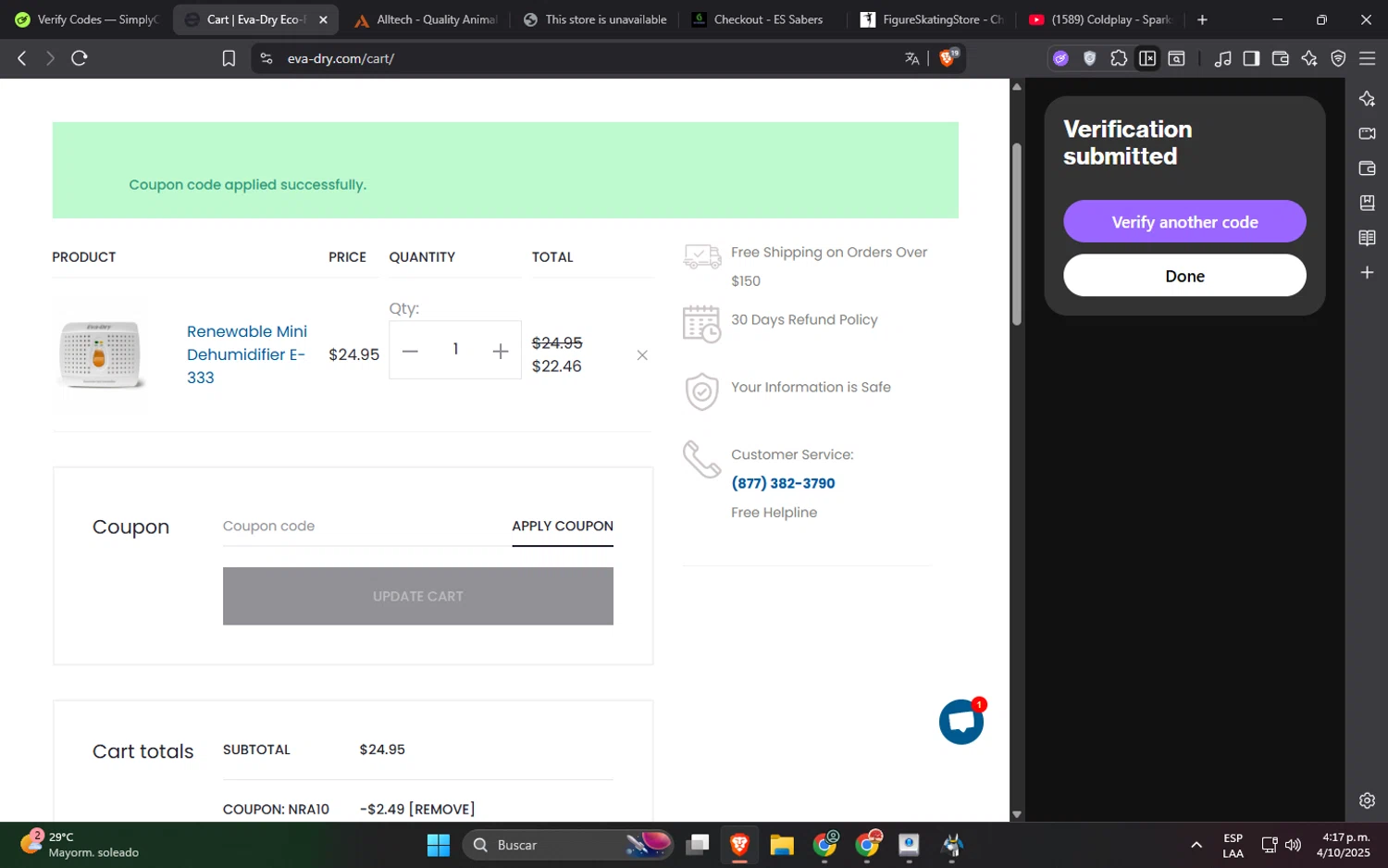1388x868 pixels.
Task: Open clock showing 4:17 p.m.
Action: click(x=1344, y=845)
